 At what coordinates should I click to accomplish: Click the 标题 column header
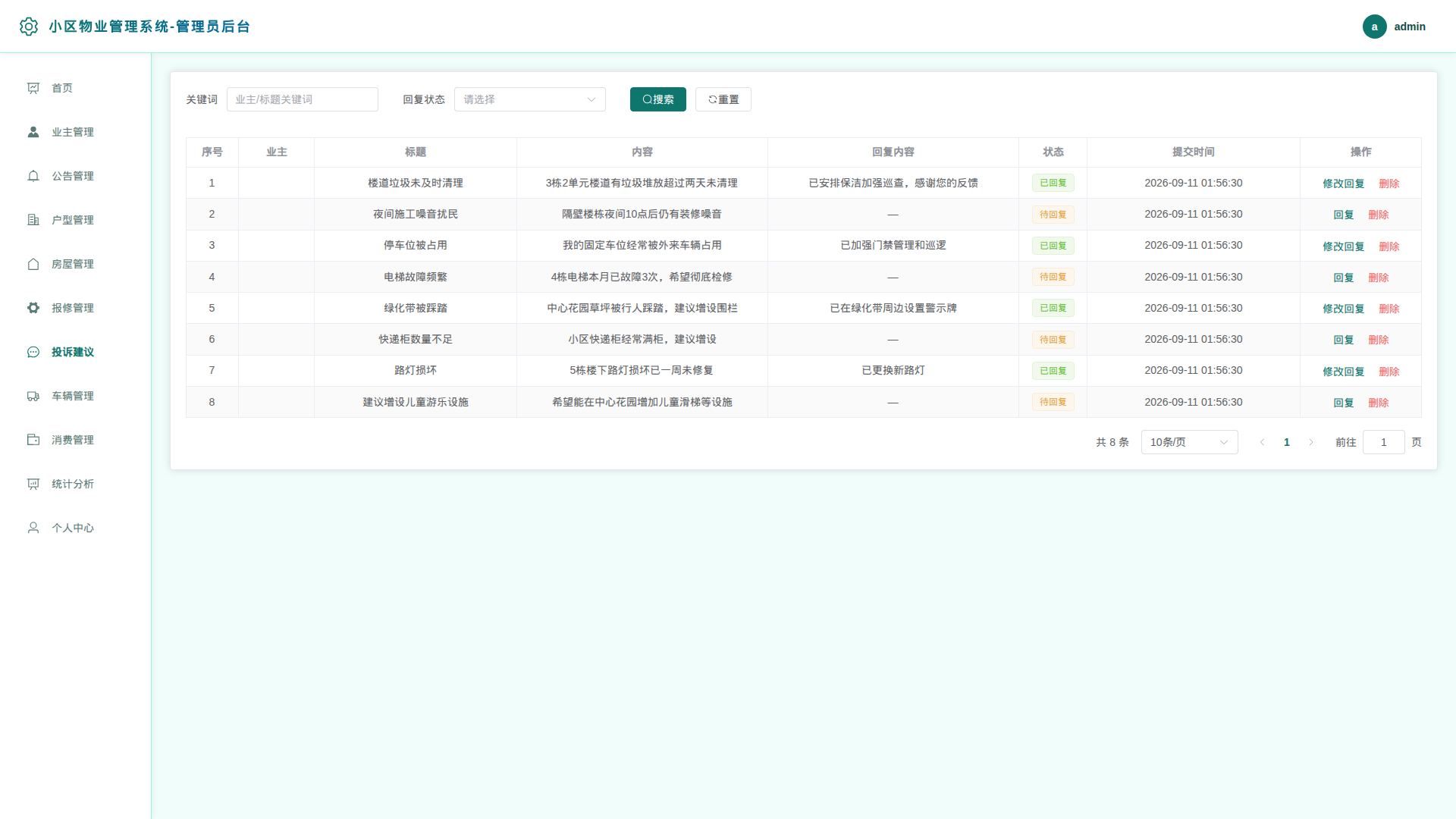pos(415,152)
